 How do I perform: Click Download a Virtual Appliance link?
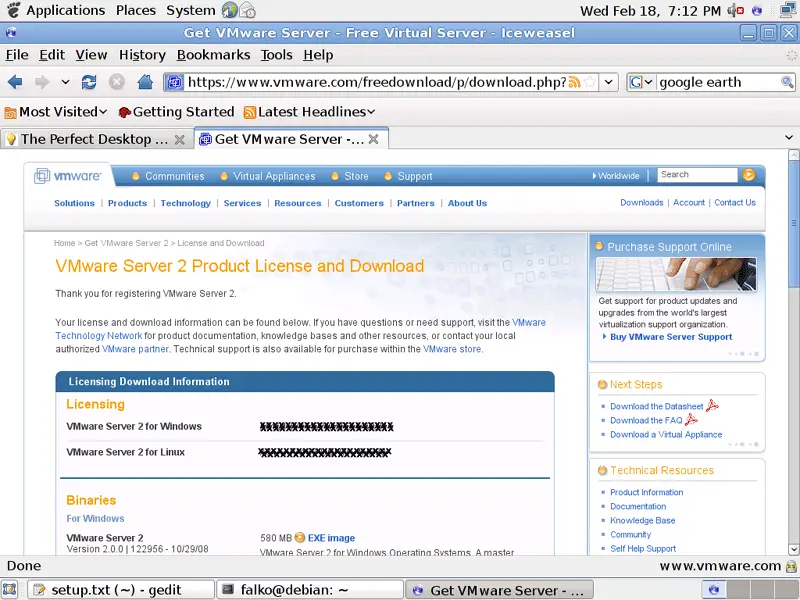[666, 435]
